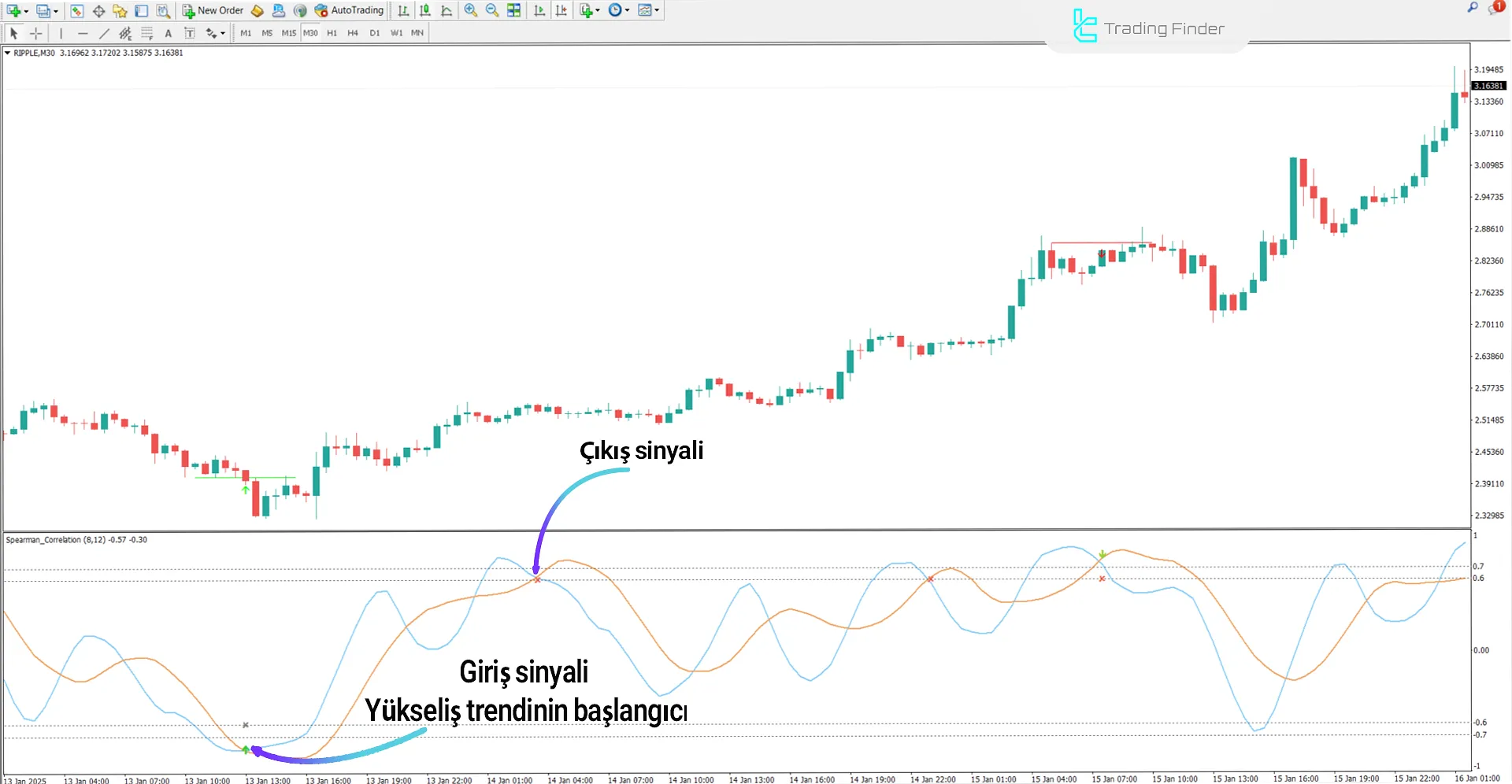This screenshot has height=784, width=1512.
Task: Zoom in on the Ripple chart
Action: [x=470, y=10]
